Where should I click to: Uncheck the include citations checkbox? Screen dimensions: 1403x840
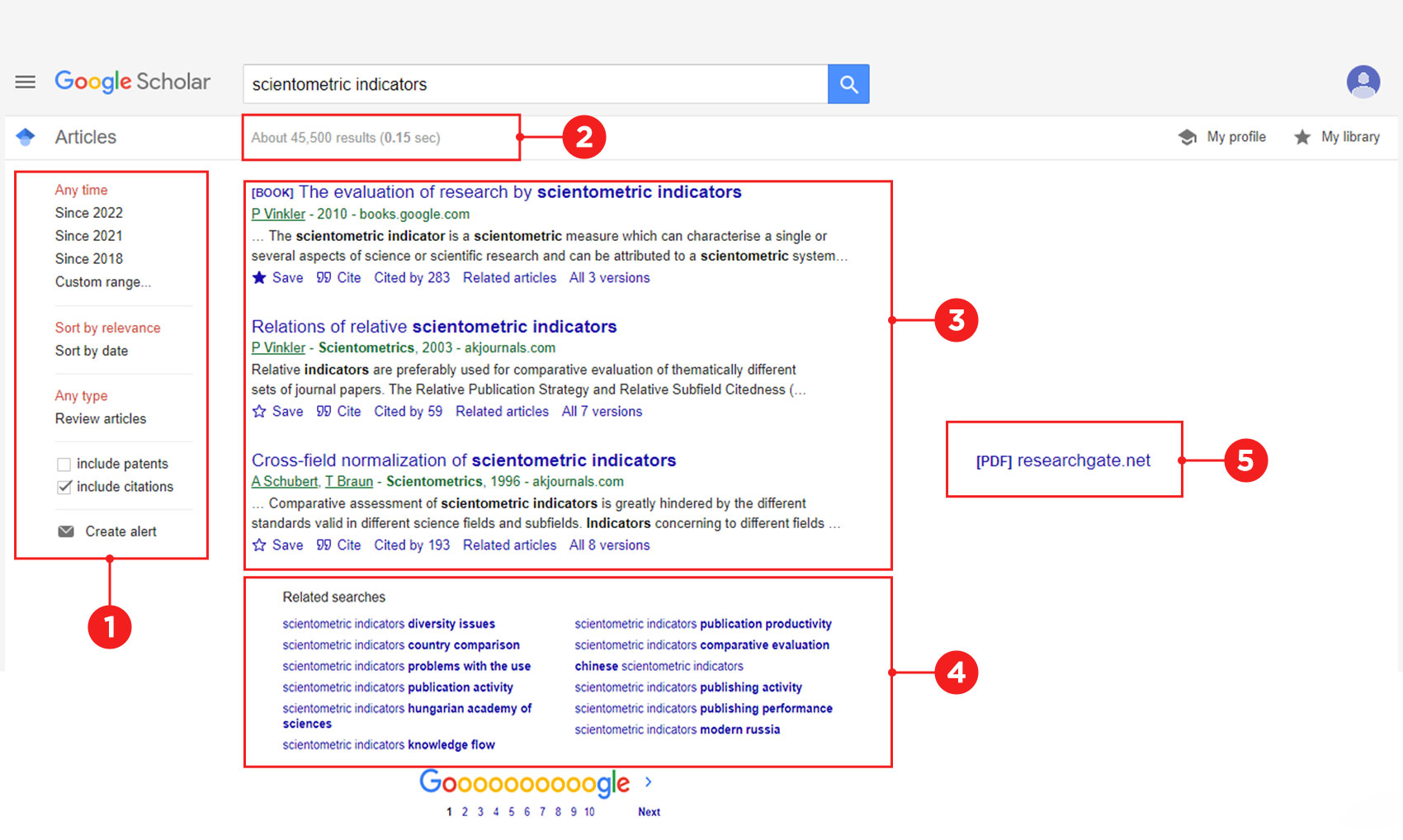click(x=64, y=487)
